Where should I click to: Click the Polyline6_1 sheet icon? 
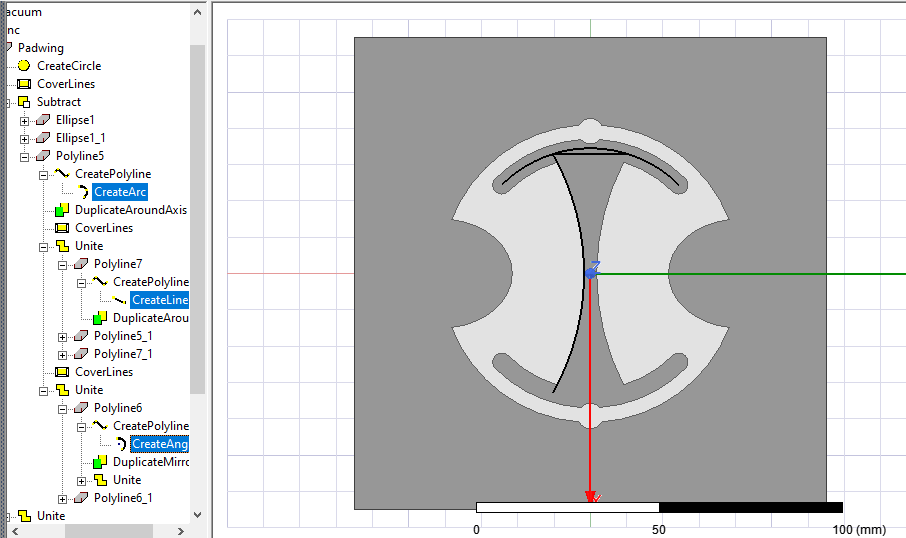click(x=81, y=498)
